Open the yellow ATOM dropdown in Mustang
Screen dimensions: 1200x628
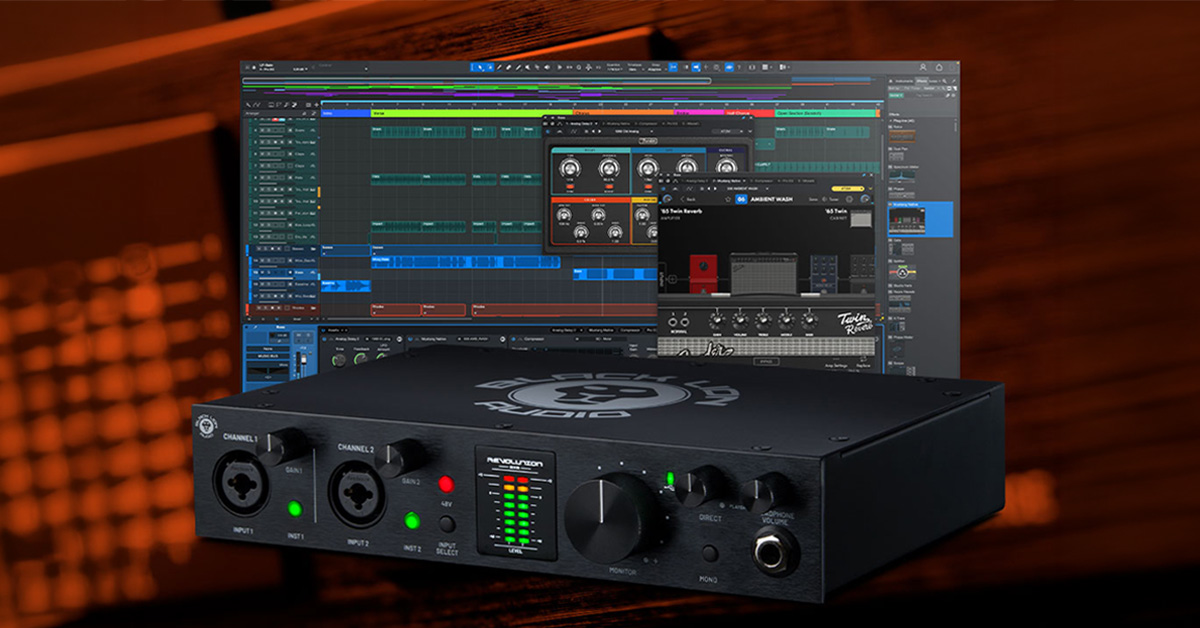(848, 189)
